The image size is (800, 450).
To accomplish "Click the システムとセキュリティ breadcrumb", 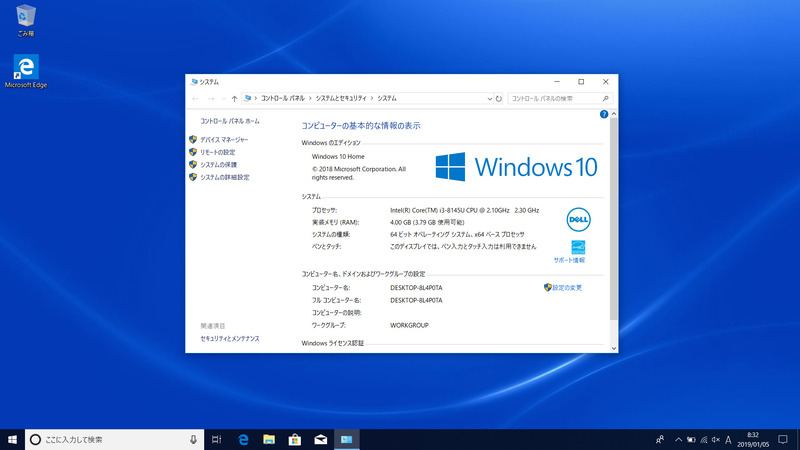I will [x=341, y=98].
